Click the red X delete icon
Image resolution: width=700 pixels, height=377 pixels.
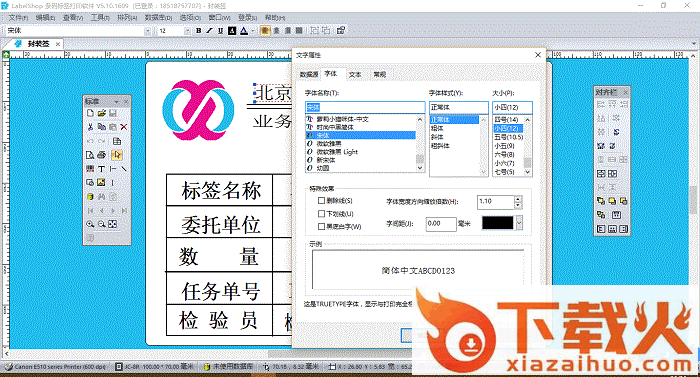[x=124, y=127]
